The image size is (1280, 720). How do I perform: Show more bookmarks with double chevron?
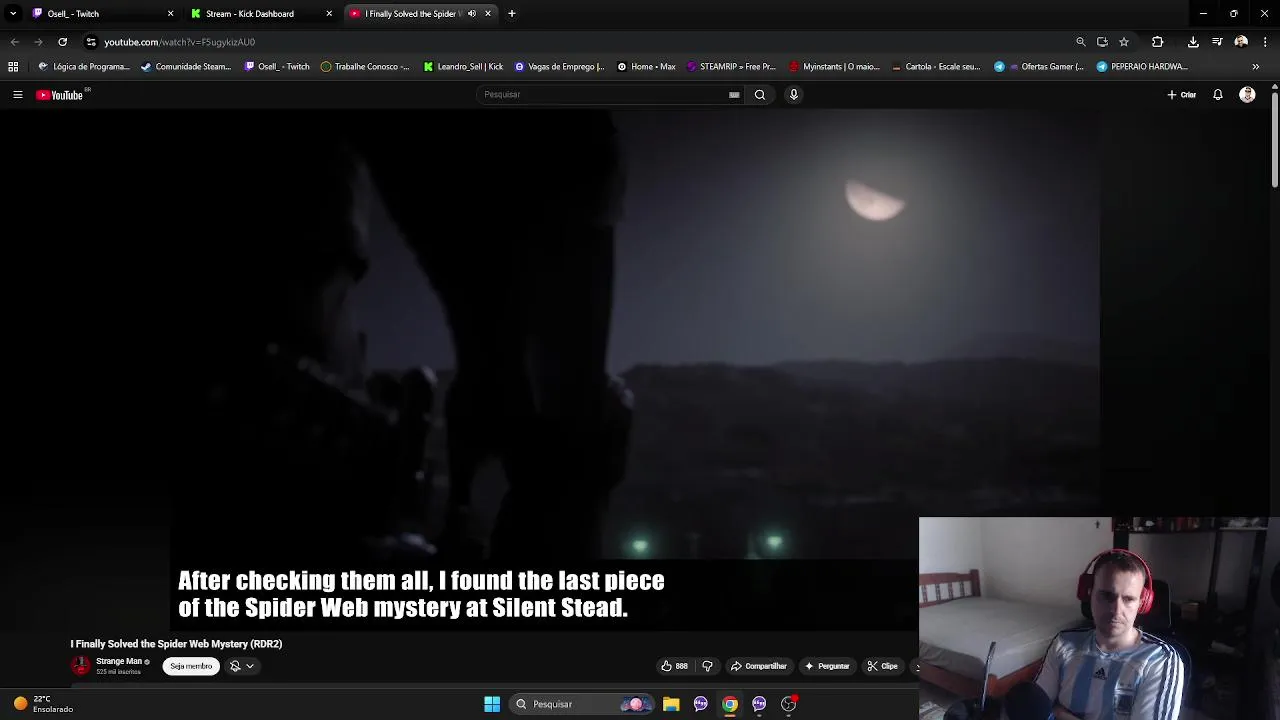(x=1255, y=67)
